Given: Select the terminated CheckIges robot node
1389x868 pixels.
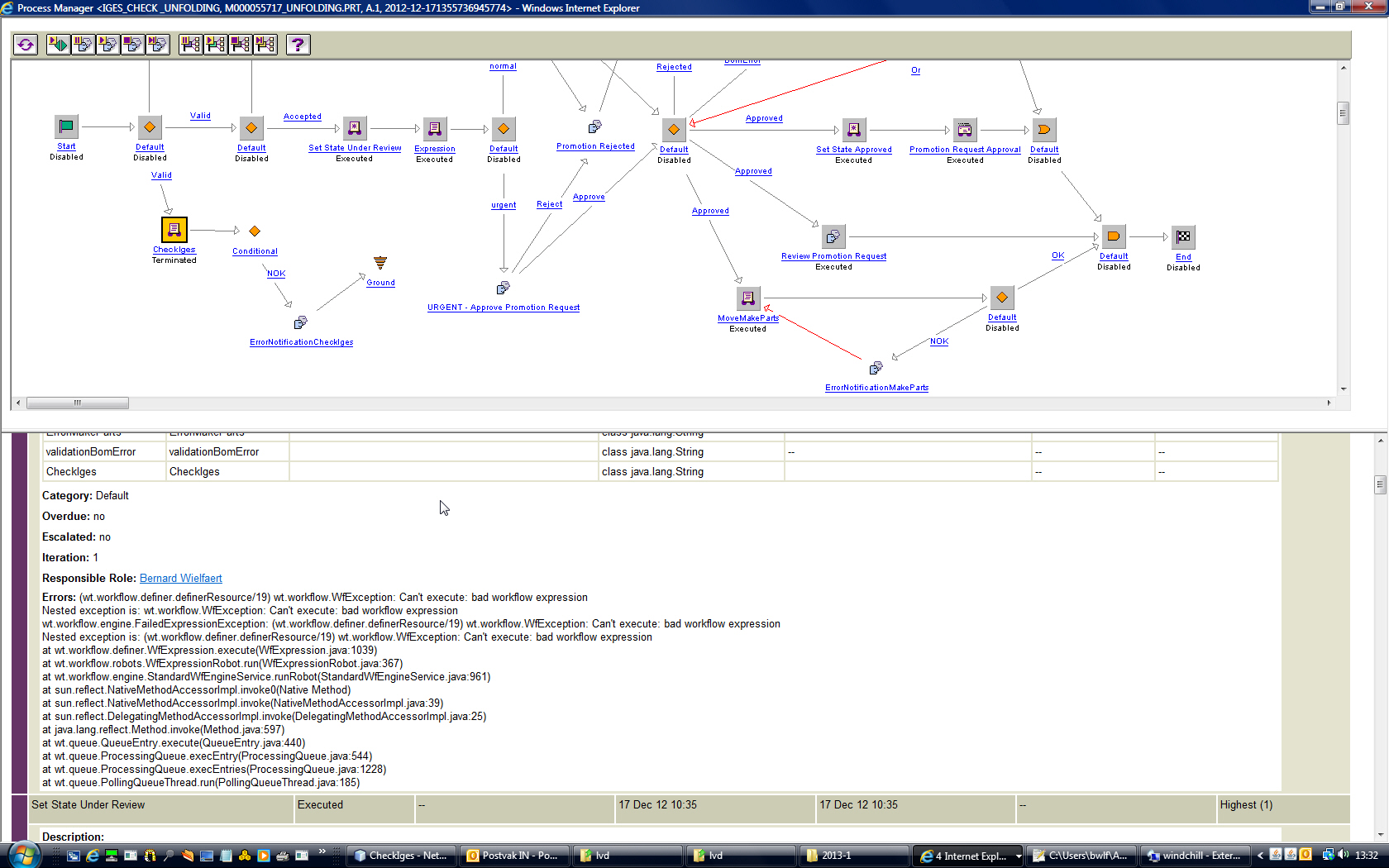Looking at the screenshot, I should (x=174, y=229).
